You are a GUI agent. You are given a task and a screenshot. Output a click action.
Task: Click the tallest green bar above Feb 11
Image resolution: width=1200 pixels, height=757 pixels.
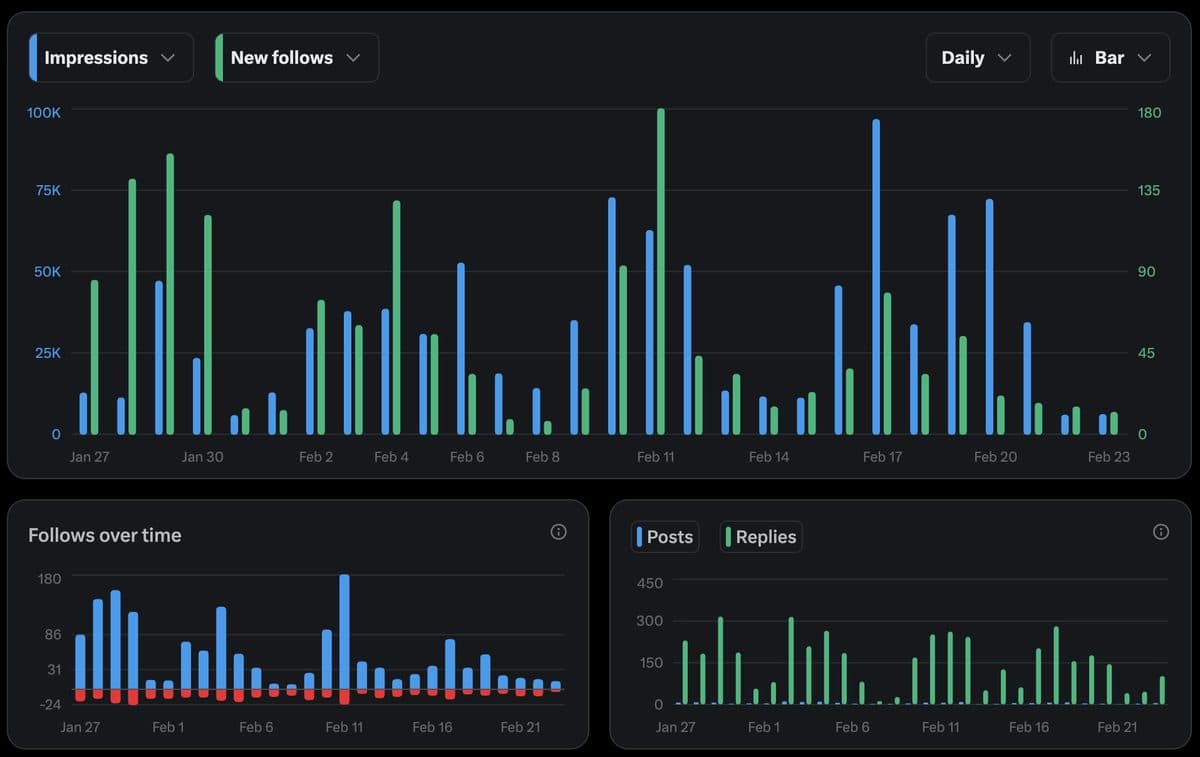point(661,270)
